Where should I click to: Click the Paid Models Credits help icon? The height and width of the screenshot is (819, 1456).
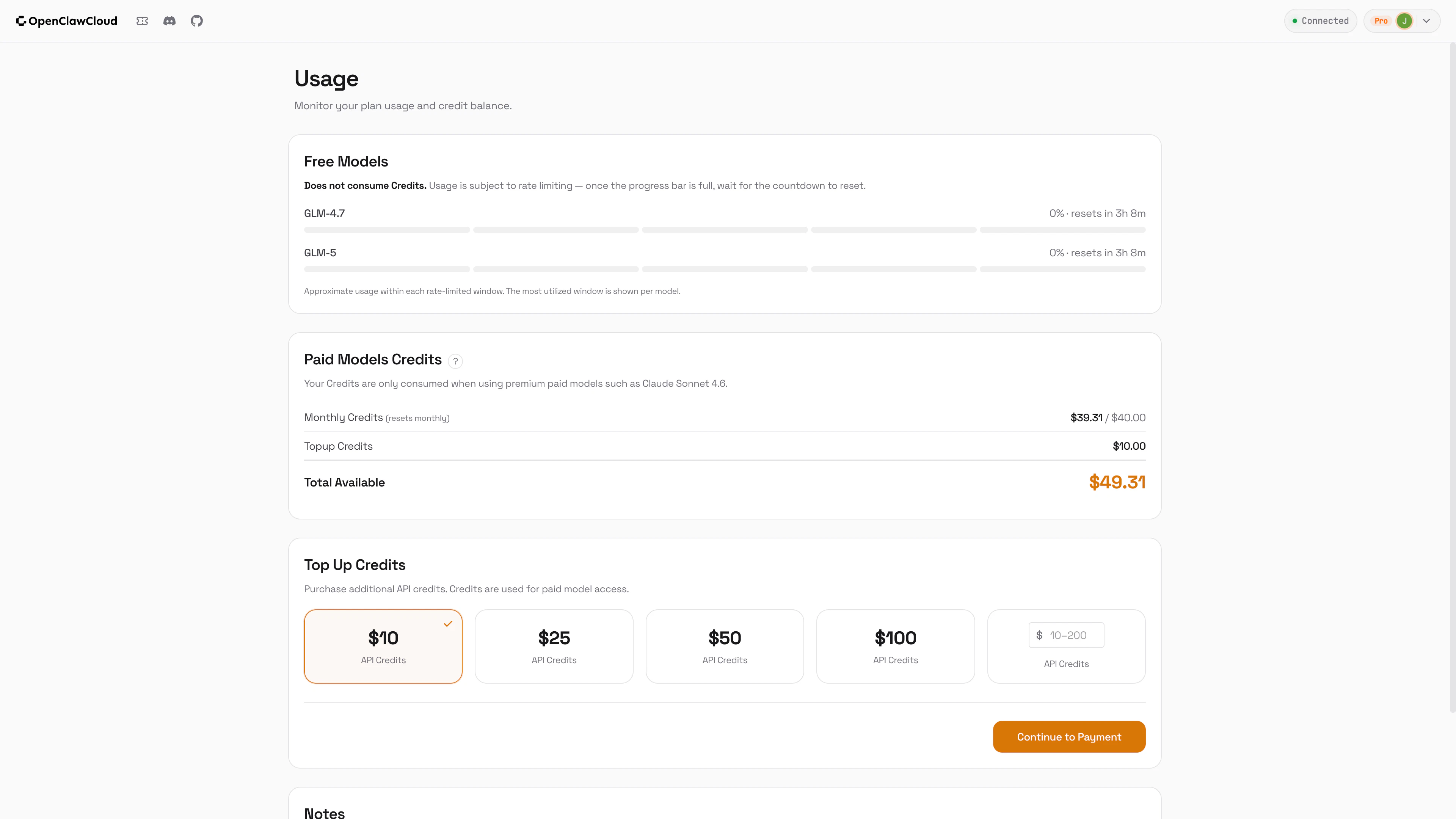(x=455, y=361)
